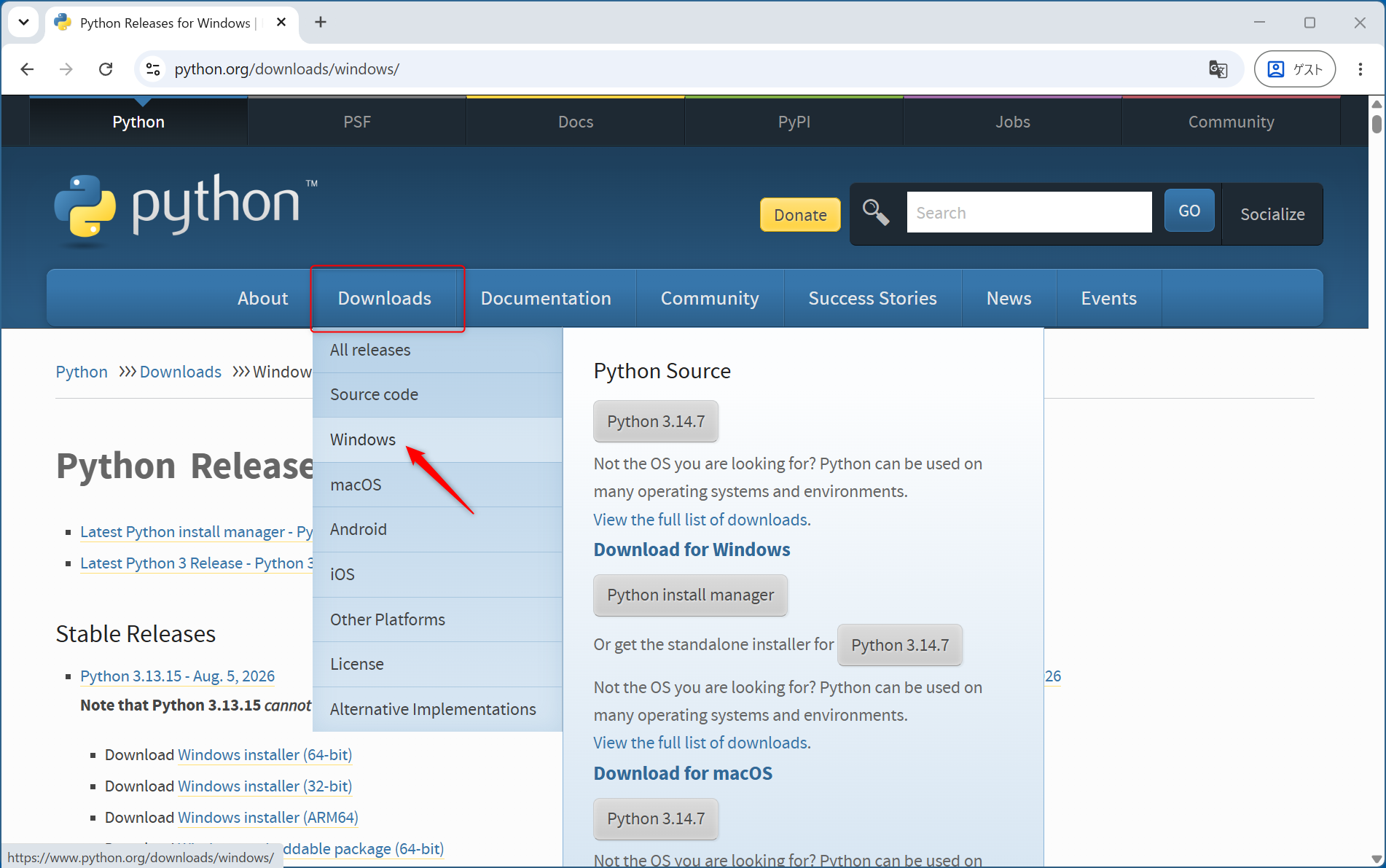
Task: Click the Python install manager button
Action: (x=690, y=595)
